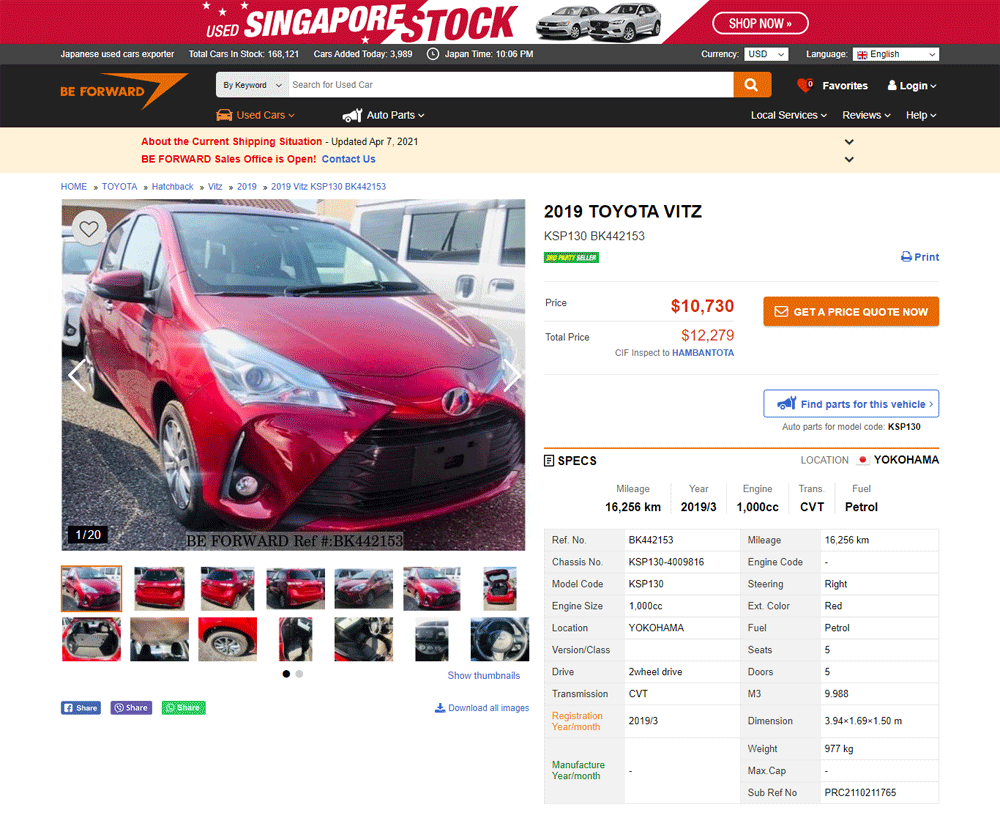Select thumbnail showing the wheel closeup
The image size is (1000, 818).
pyautogui.click(x=227, y=639)
